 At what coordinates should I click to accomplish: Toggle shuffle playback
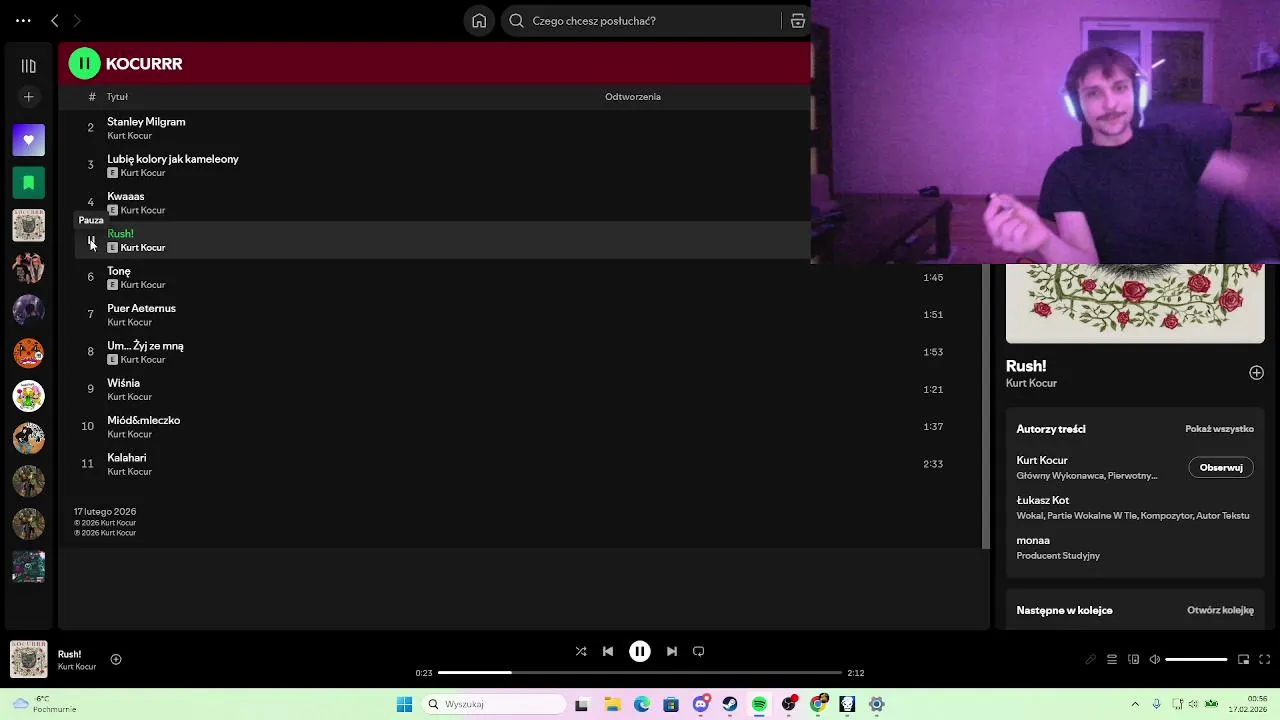click(581, 651)
